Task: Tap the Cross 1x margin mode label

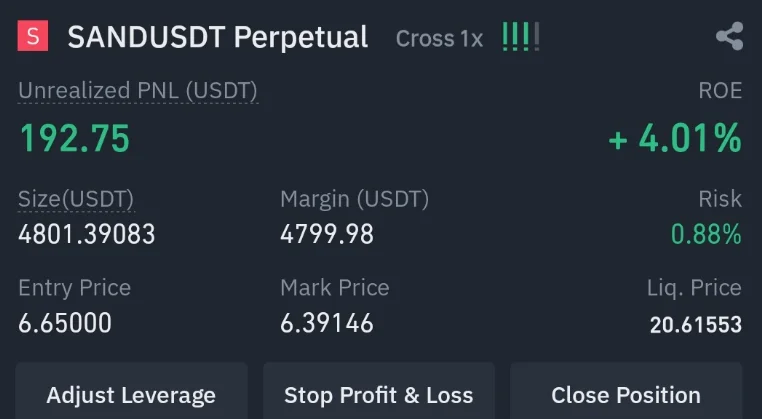Action: click(439, 39)
